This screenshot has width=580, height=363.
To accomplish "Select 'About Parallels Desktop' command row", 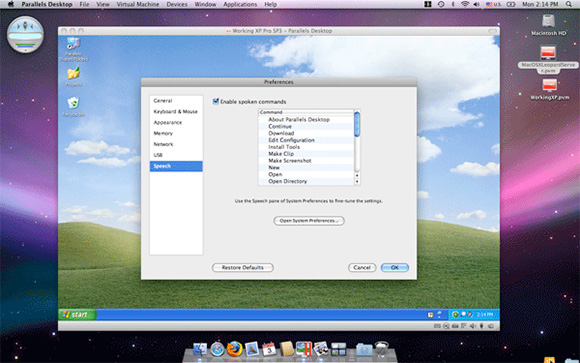I will click(306, 120).
